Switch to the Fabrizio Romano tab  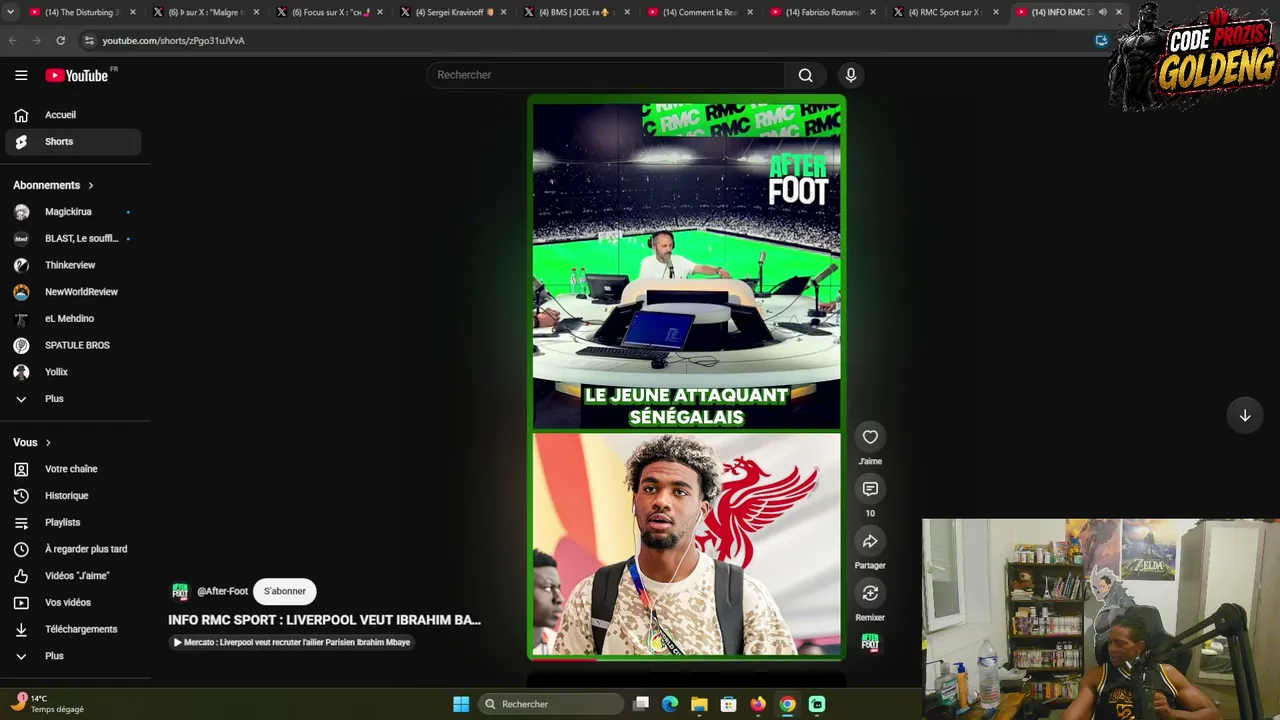tap(823, 12)
